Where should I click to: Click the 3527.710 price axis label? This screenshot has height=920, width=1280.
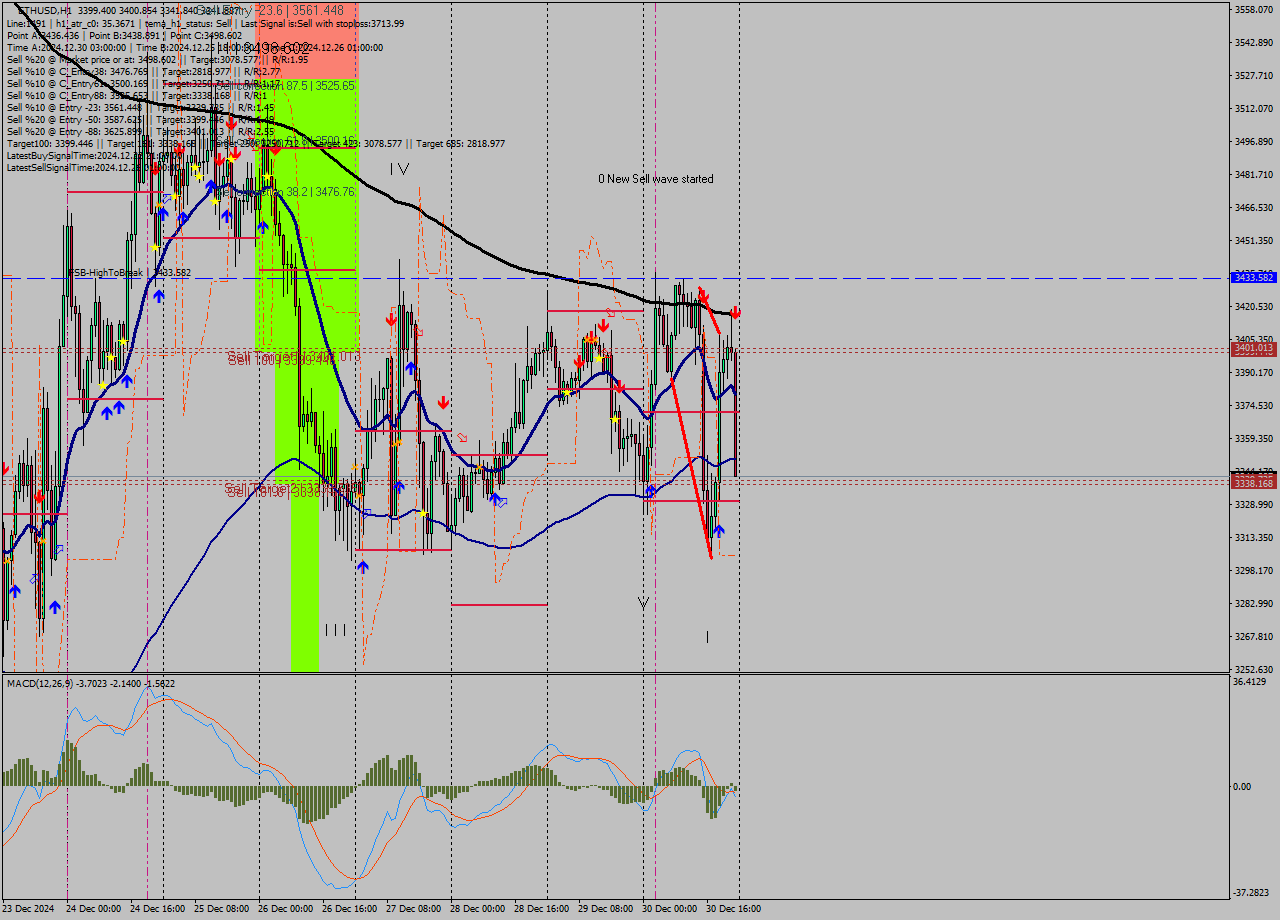1253,75
